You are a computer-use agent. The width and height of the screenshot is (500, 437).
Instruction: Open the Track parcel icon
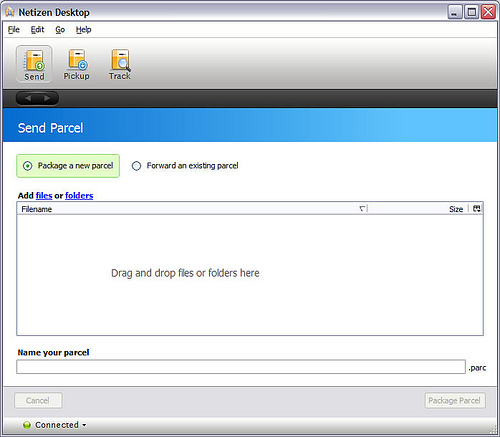(x=120, y=64)
